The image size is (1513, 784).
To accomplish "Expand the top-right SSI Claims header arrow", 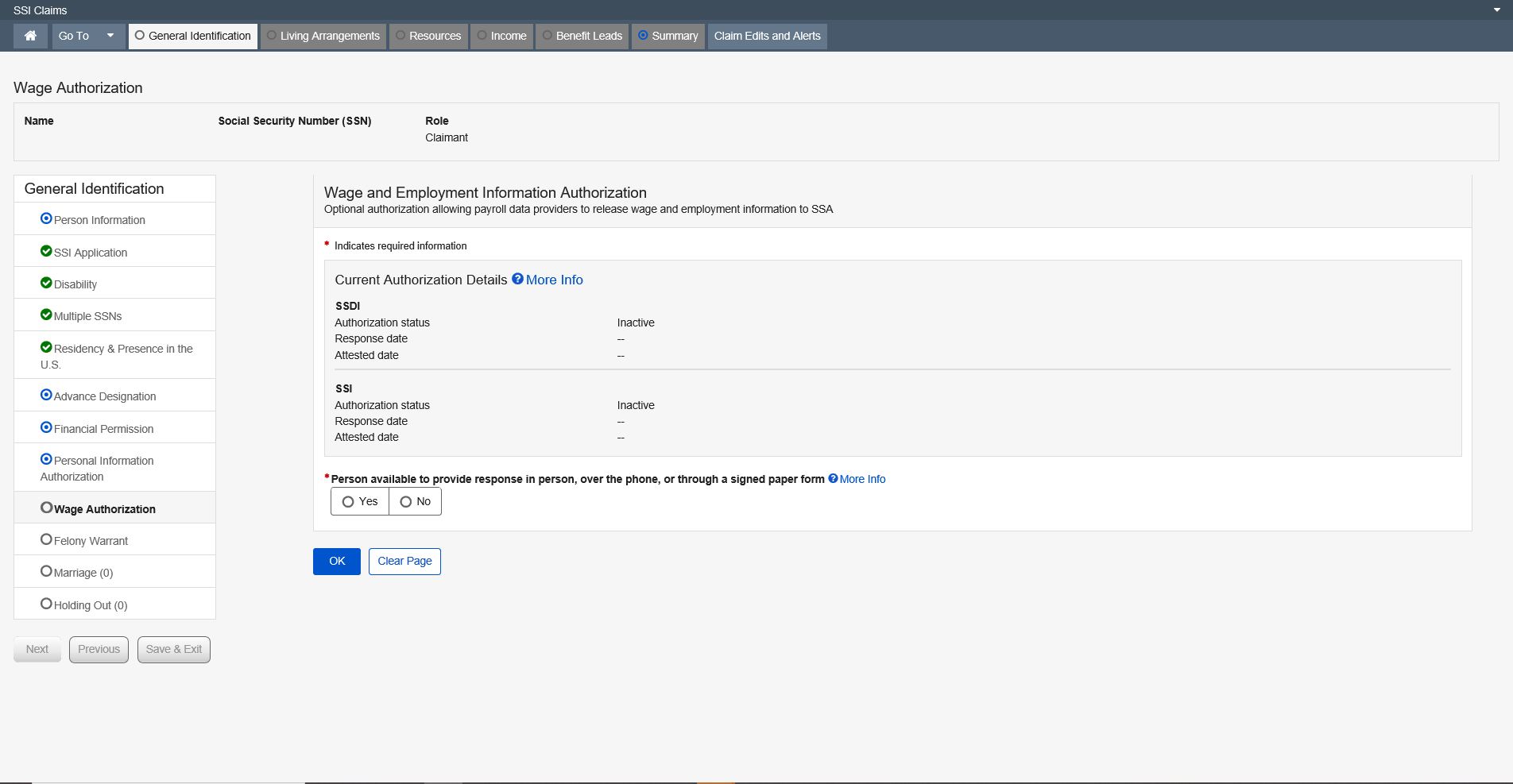I will click(1496, 10).
